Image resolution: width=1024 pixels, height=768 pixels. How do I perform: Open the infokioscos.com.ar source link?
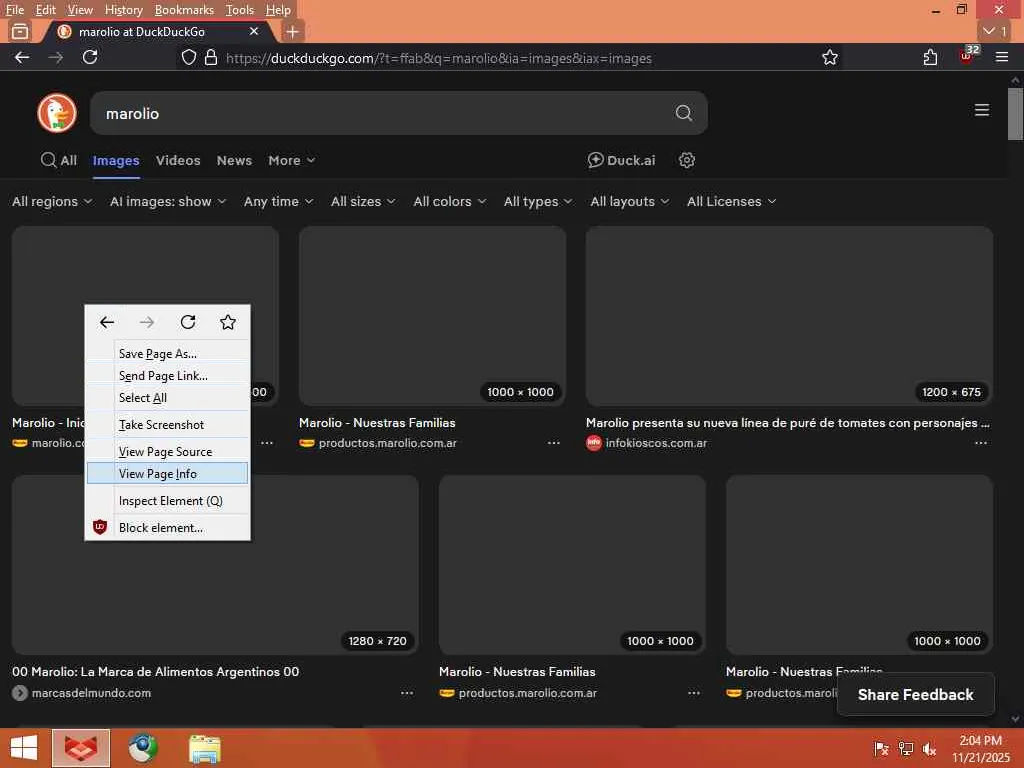(656, 443)
